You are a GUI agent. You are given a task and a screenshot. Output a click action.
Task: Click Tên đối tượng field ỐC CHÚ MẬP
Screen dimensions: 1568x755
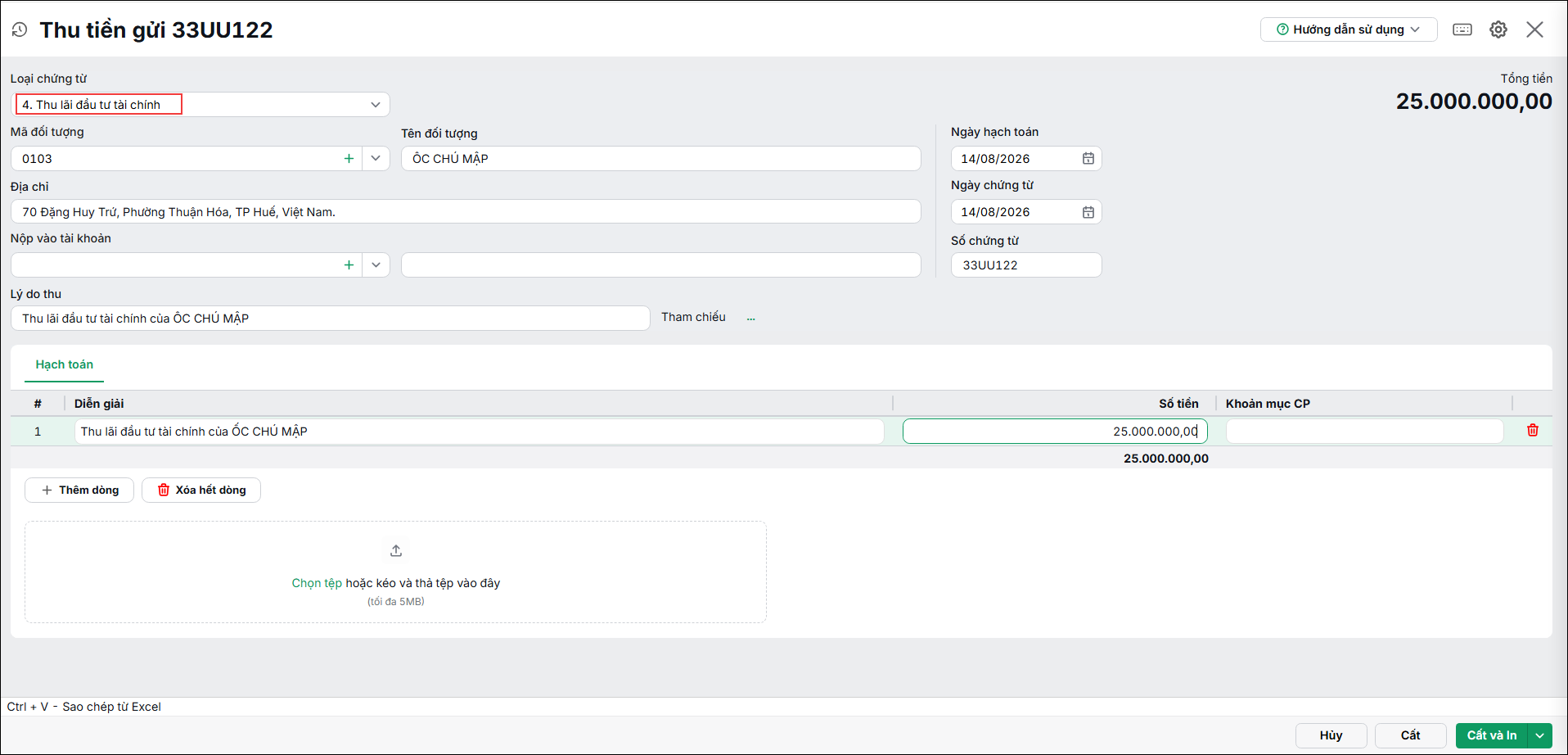point(661,159)
